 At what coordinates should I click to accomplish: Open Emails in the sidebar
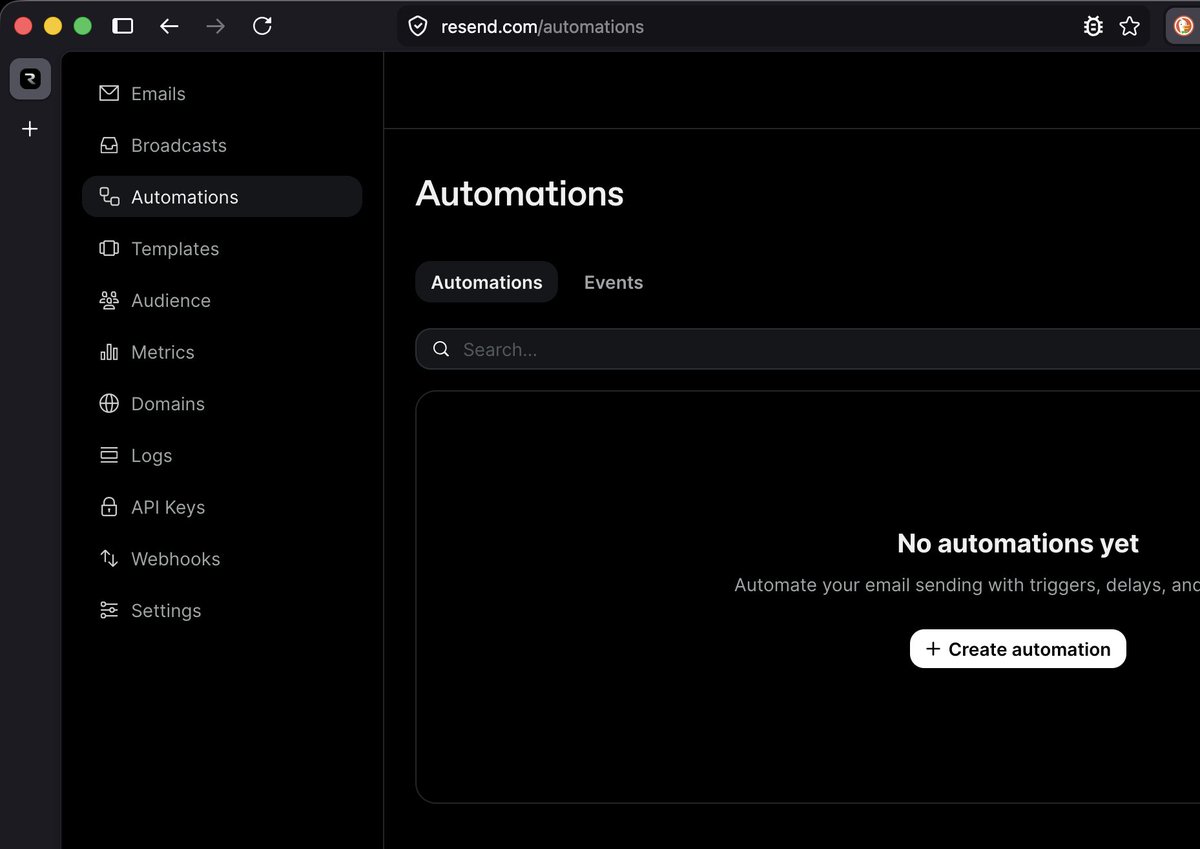pyautogui.click(x=222, y=93)
